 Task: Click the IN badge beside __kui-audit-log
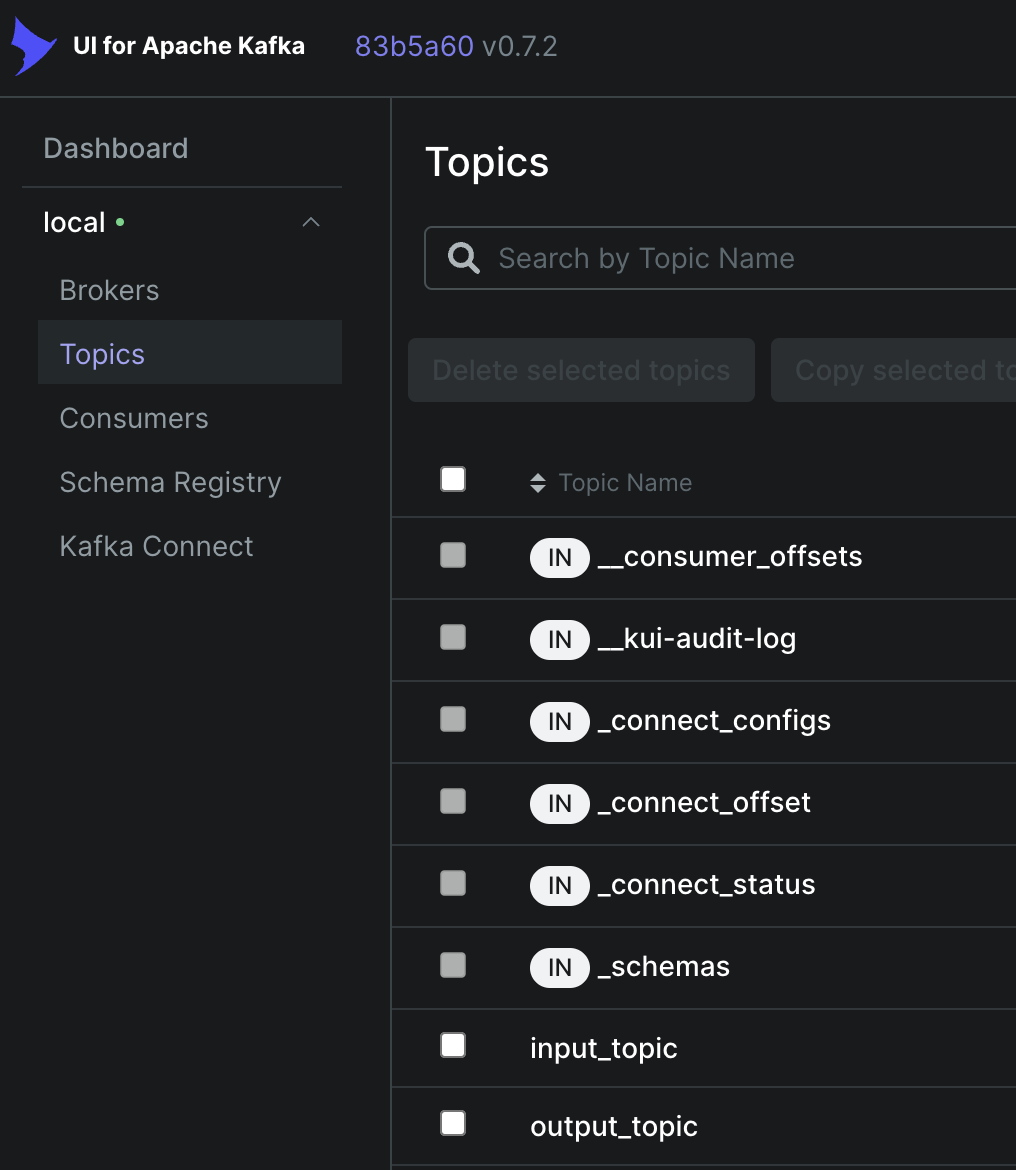pyautogui.click(x=559, y=639)
